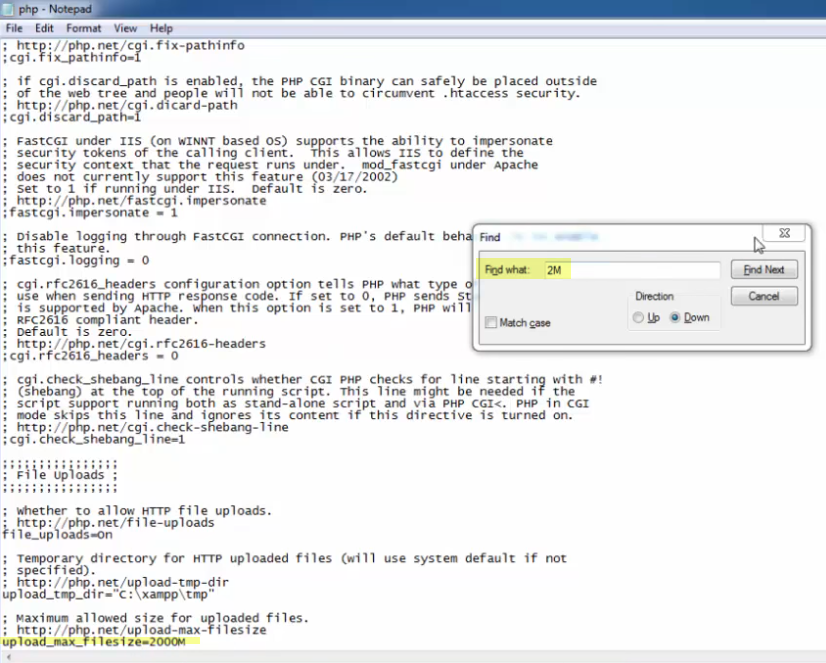Select the Down direction radio button
This screenshot has width=826, height=663.
pyautogui.click(x=675, y=318)
